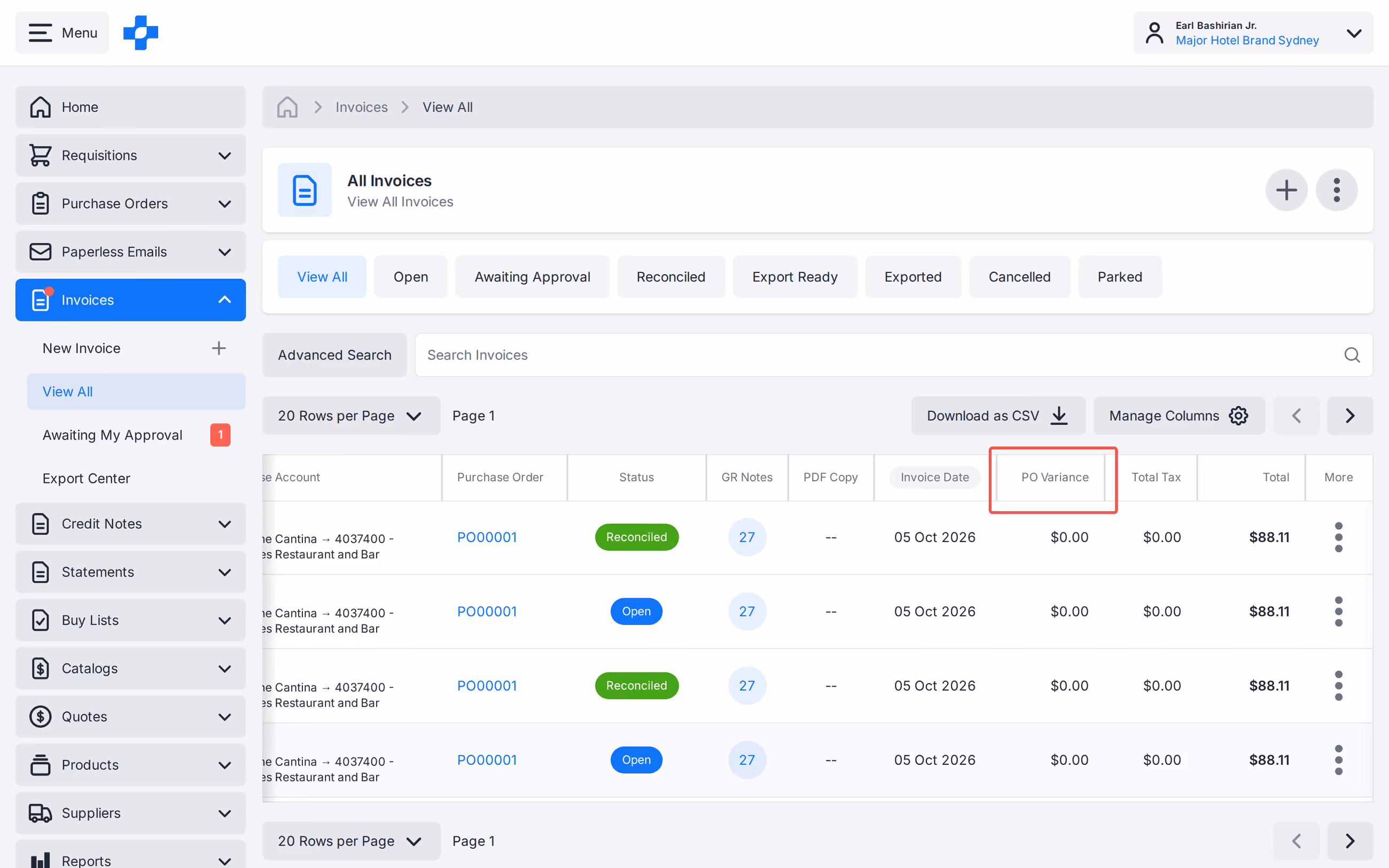The height and width of the screenshot is (868, 1389).
Task: Click the Advanced Search button
Action: tap(334, 355)
